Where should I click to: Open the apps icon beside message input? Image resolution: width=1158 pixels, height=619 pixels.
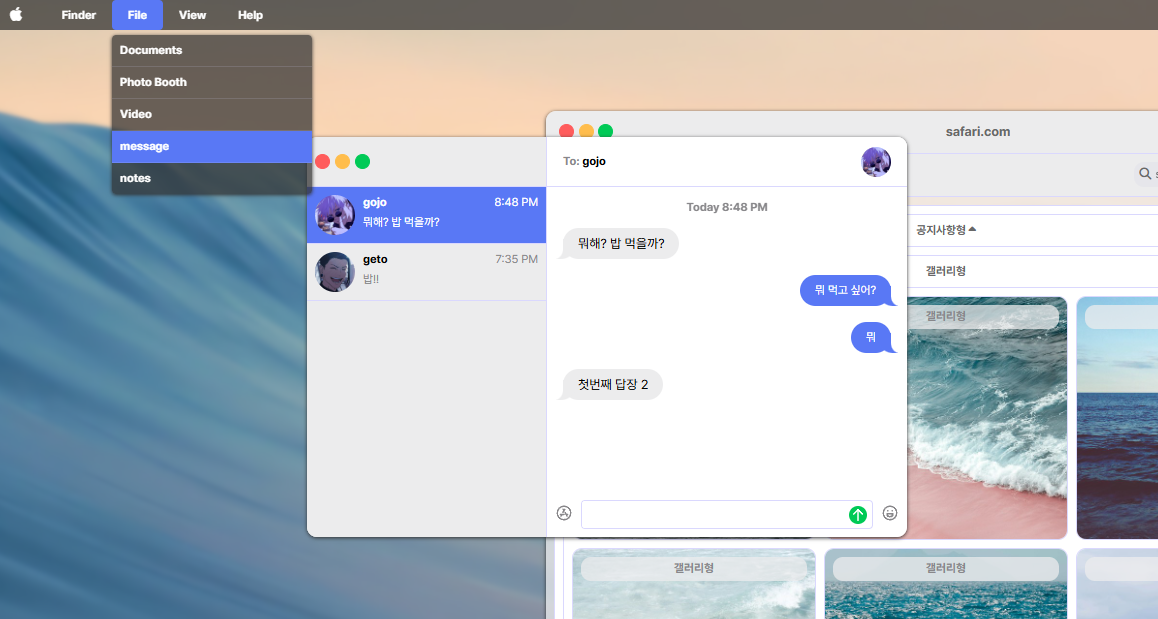click(564, 513)
